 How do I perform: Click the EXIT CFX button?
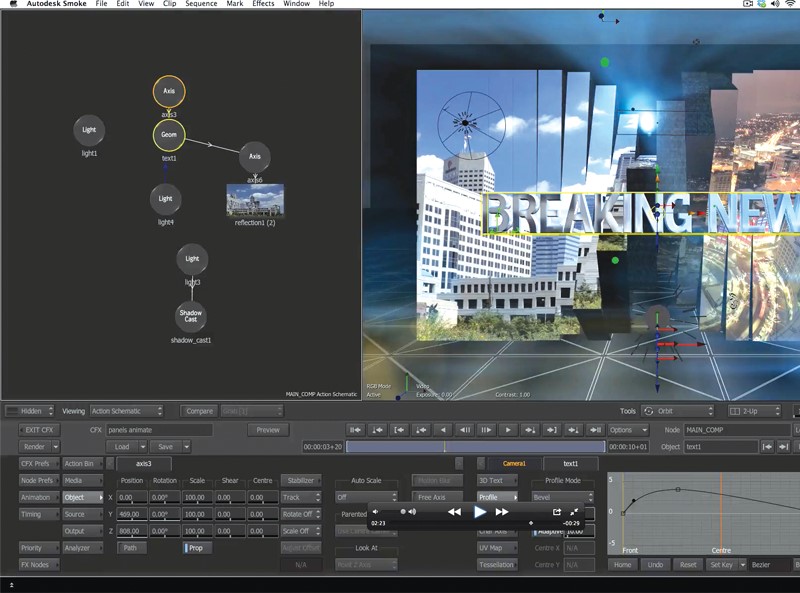(x=39, y=430)
